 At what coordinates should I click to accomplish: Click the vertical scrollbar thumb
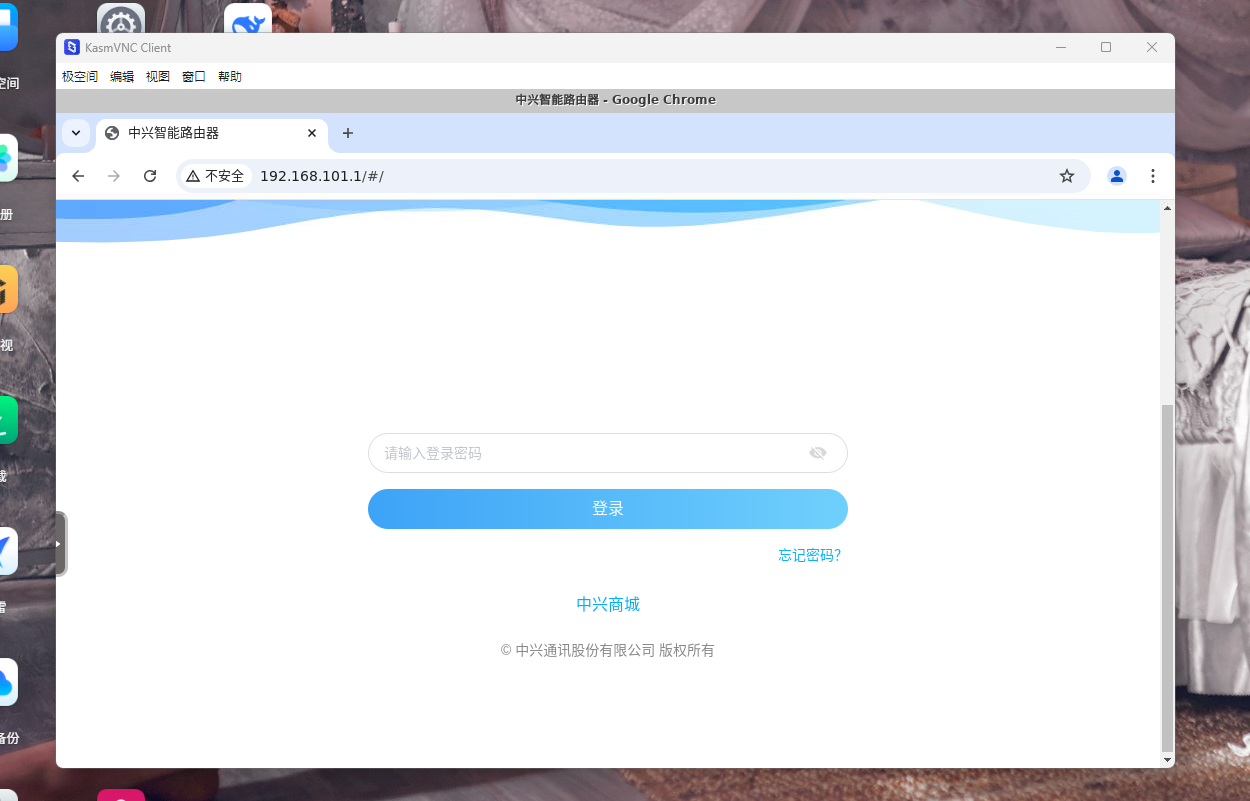(x=1167, y=578)
